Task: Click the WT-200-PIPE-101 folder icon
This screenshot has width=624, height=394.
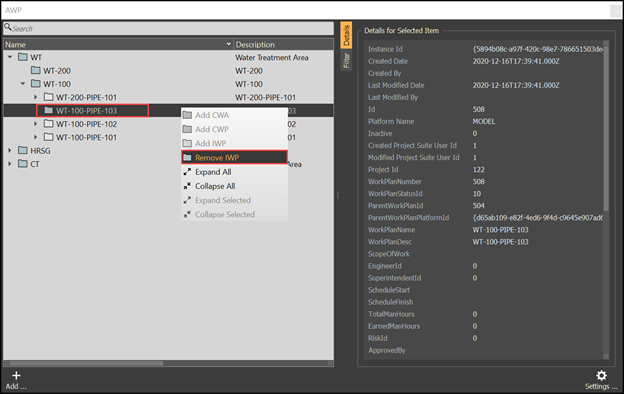Action: pos(49,97)
